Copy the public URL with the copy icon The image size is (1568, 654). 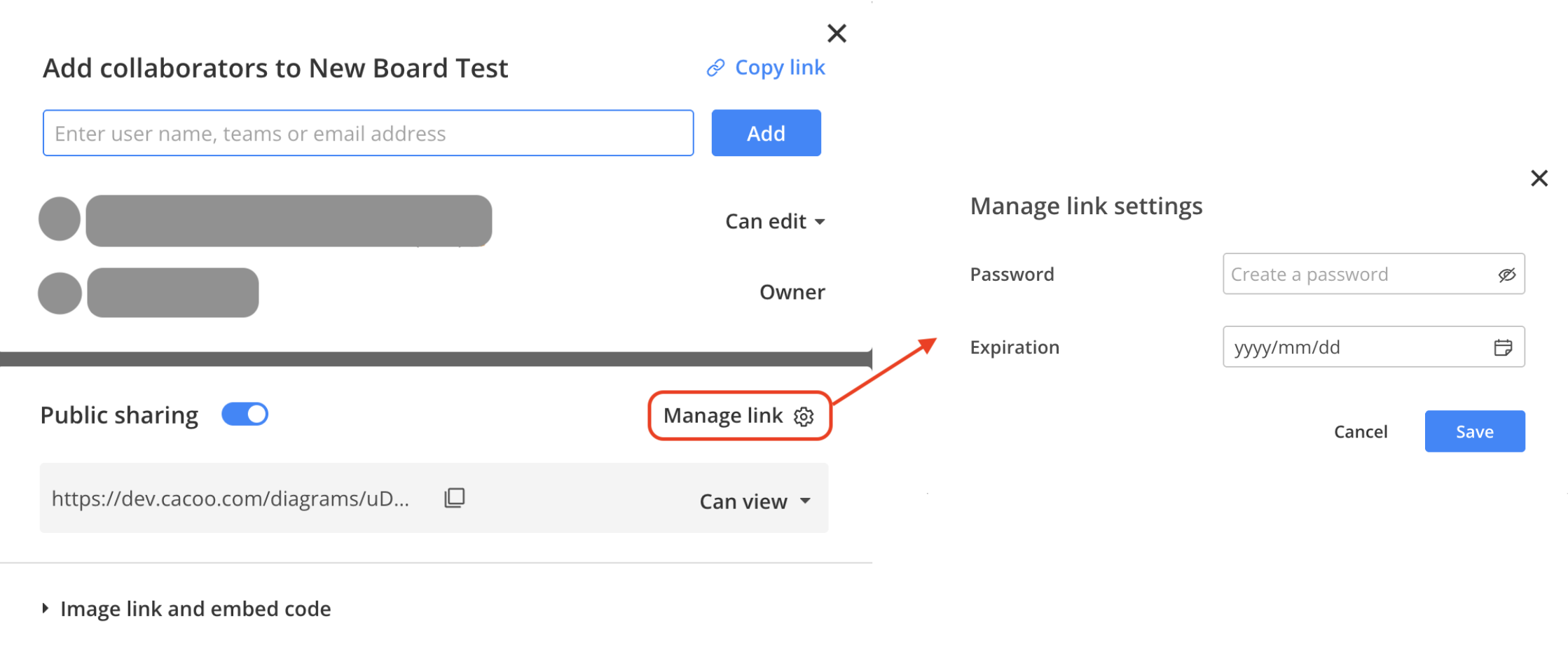click(x=455, y=498)
